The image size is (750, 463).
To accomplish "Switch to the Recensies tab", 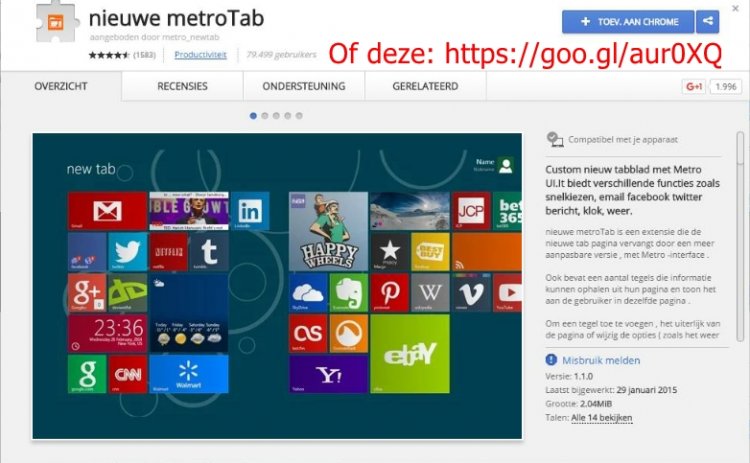I will pos(182,86).
